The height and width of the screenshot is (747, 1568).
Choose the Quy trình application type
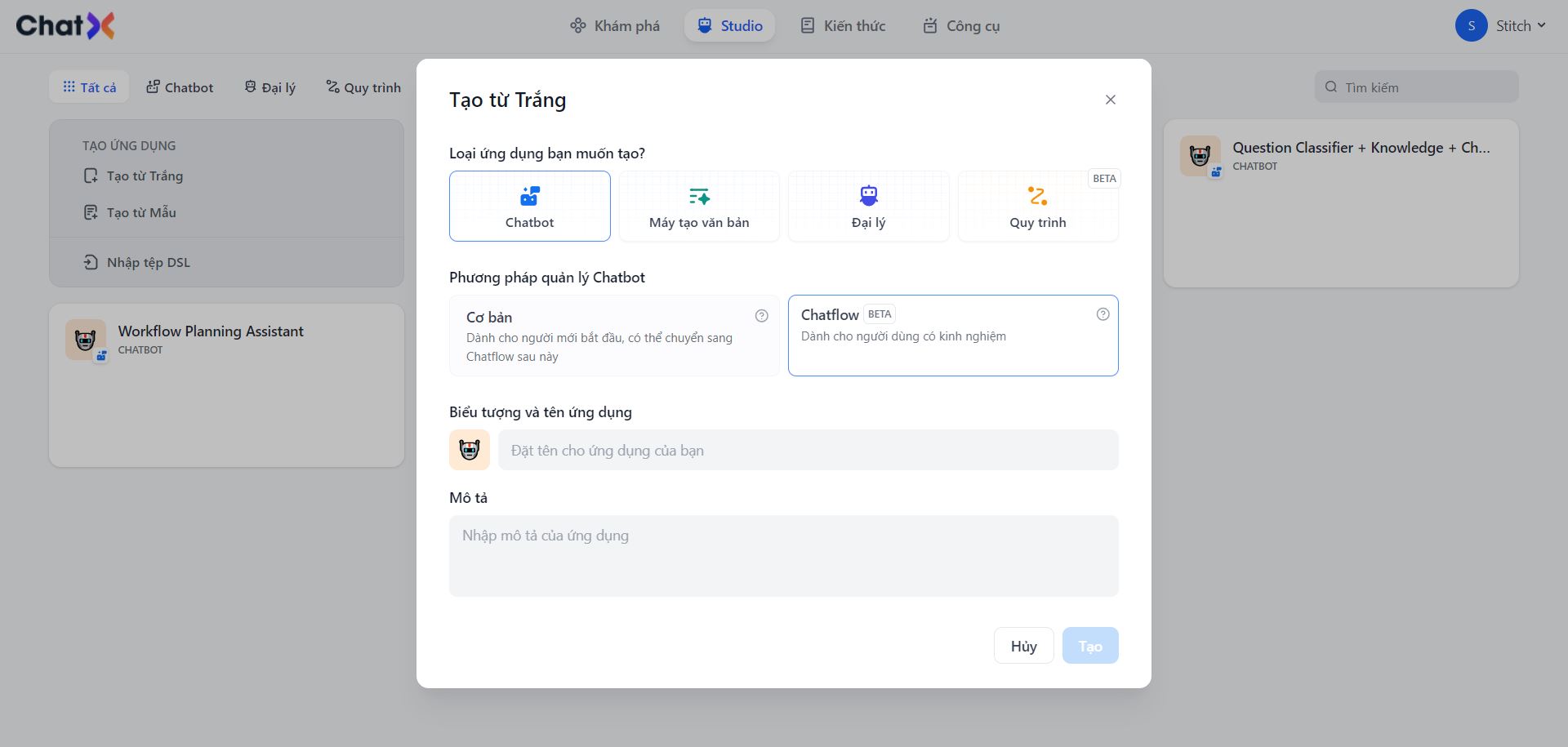(x=1037, y=206)
